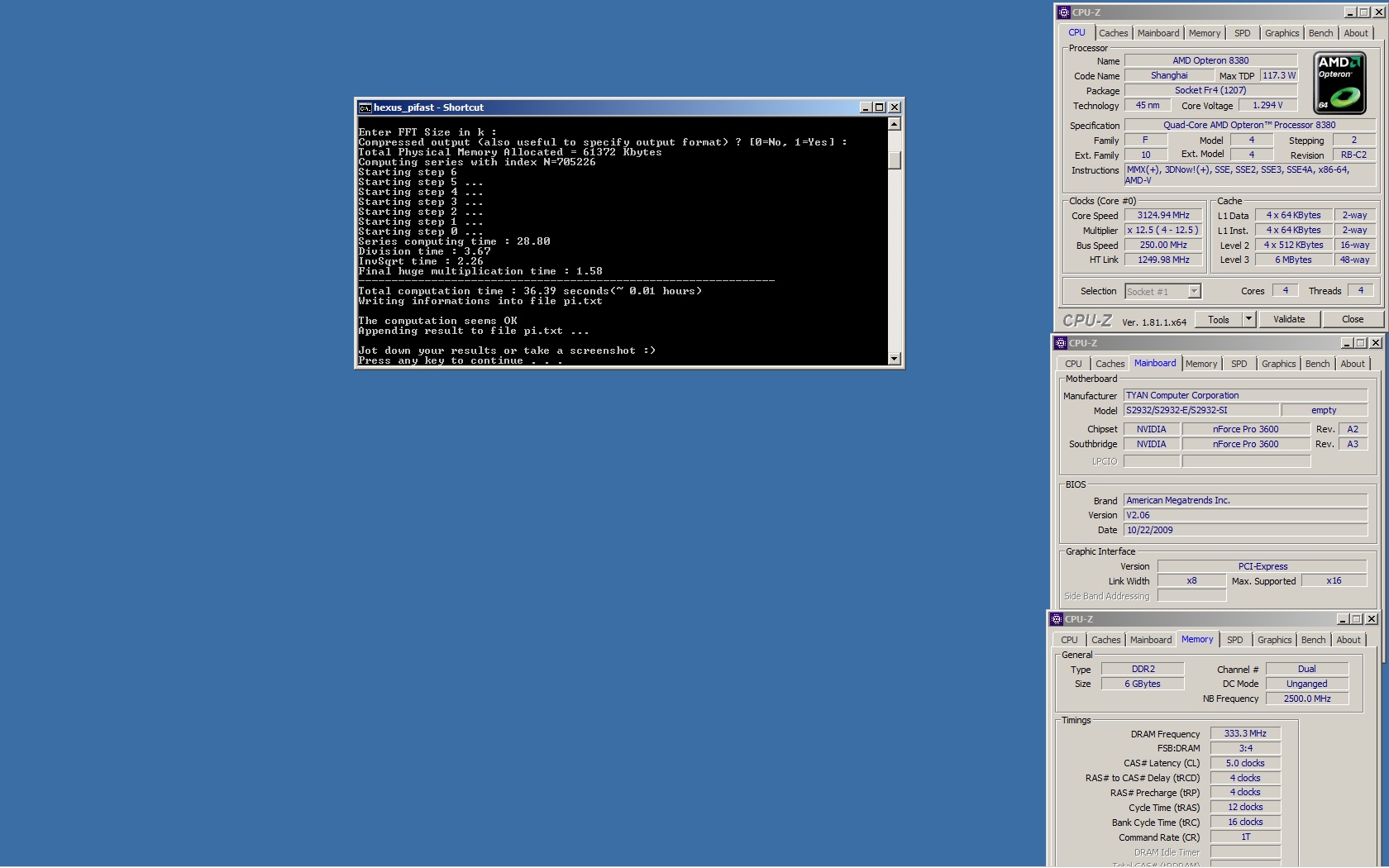Click the 6 MBytes Level 3 cache value
The width and height of the screenshot is (1389, 868).
1293,260
